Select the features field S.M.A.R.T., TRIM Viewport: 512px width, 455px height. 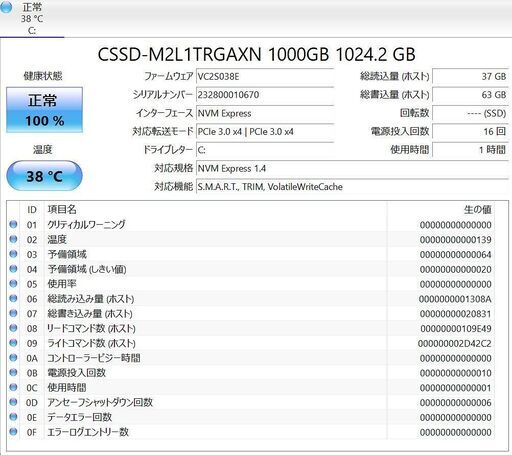pos(352,187)
